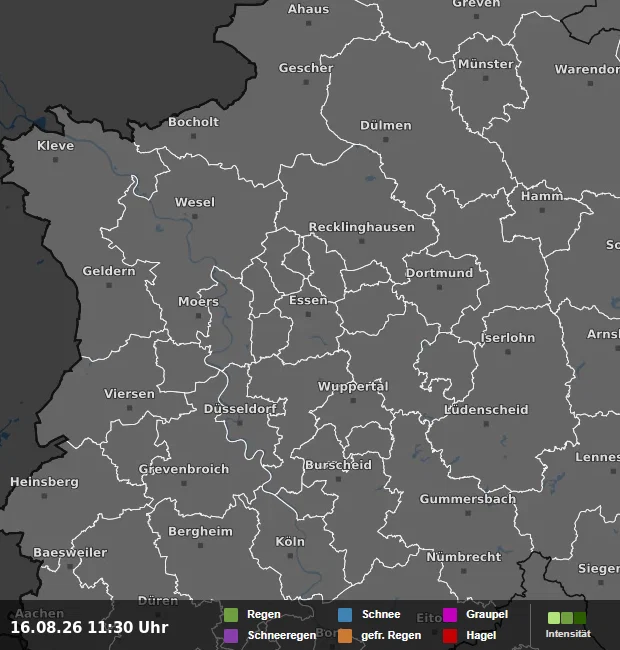Click the Schneeregen legend text
Image resolution: width=620 pixels, height=650 pixels.
click(x=282, y=635)
